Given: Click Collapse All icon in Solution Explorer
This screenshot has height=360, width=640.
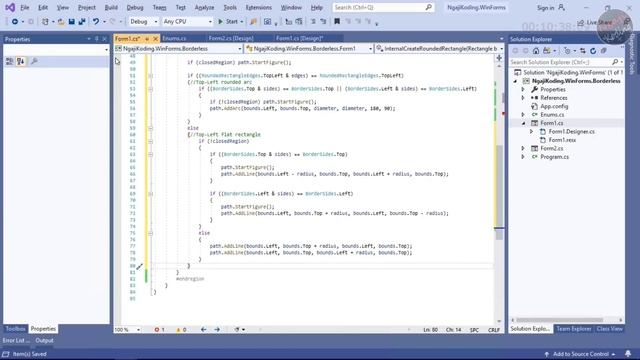Looking at the screenshot, I should pos(604,51).
